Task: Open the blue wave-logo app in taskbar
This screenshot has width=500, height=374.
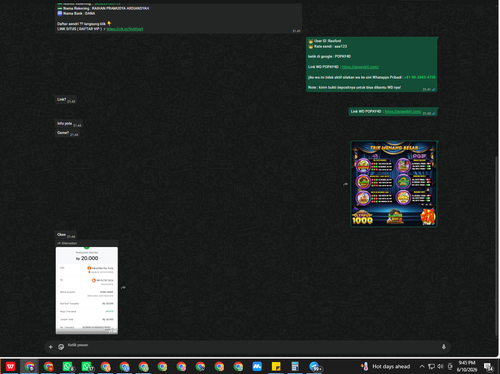Action: tap(257, 367)
